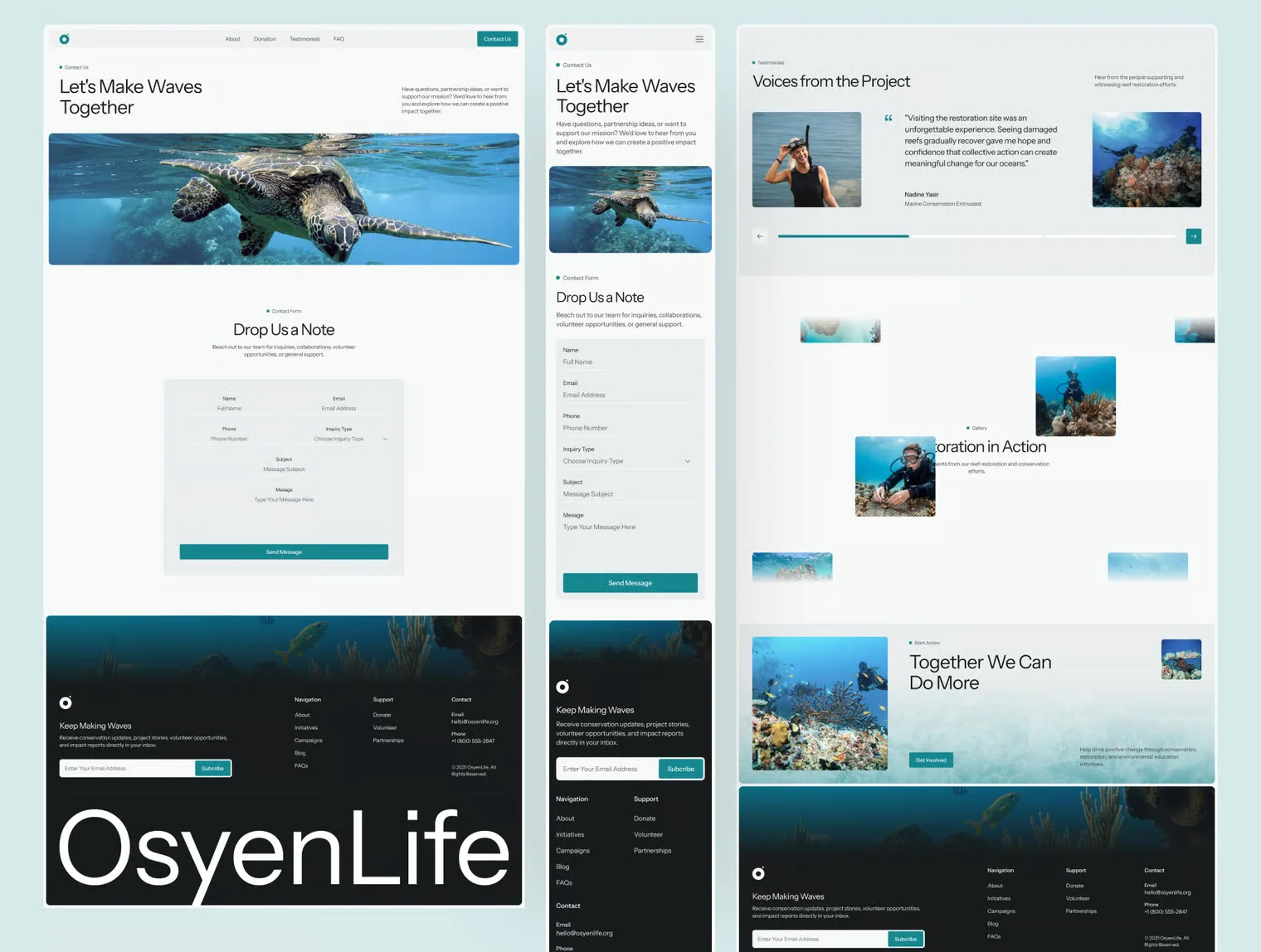
Task: Click Subscribe in the mobile page footer
Action: click(680, 769)
